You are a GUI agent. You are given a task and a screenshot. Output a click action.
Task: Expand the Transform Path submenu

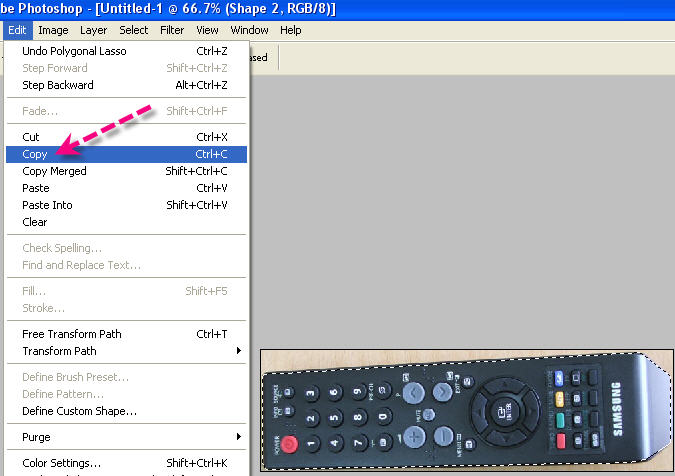[x=127, y=351]
